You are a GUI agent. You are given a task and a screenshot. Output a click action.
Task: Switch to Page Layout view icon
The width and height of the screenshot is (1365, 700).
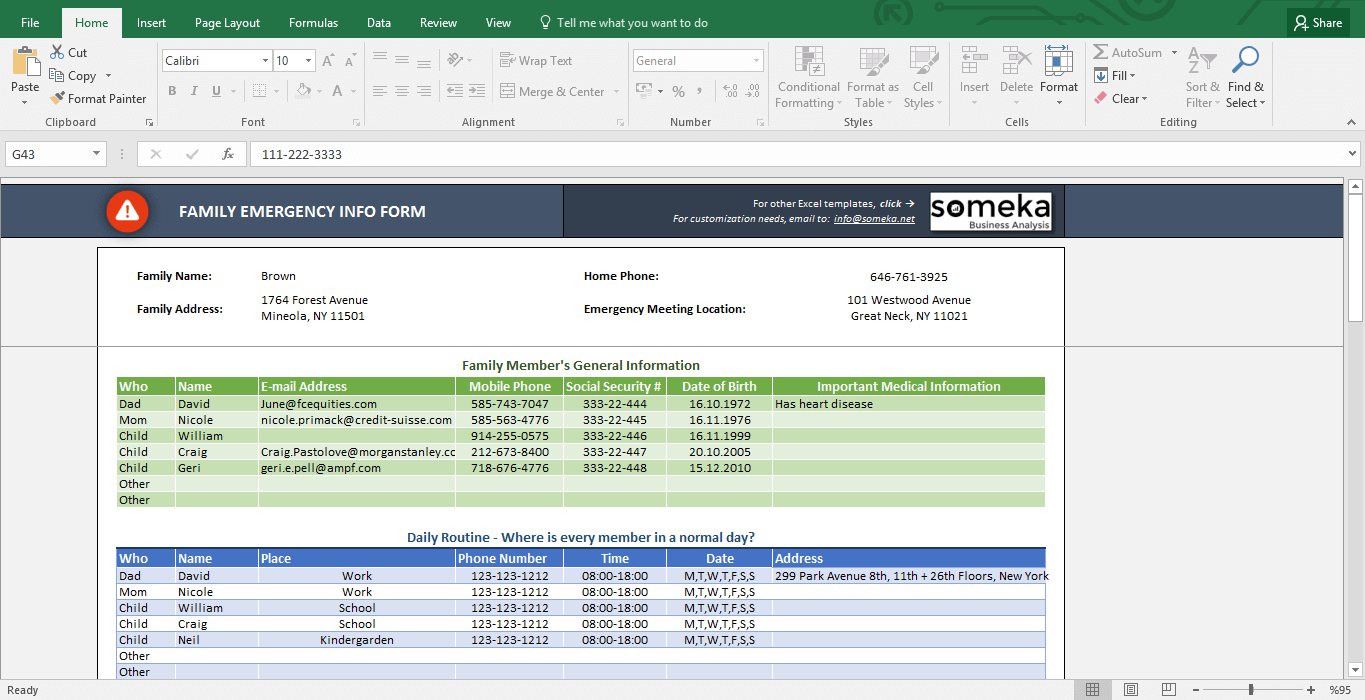(1130, 690)
